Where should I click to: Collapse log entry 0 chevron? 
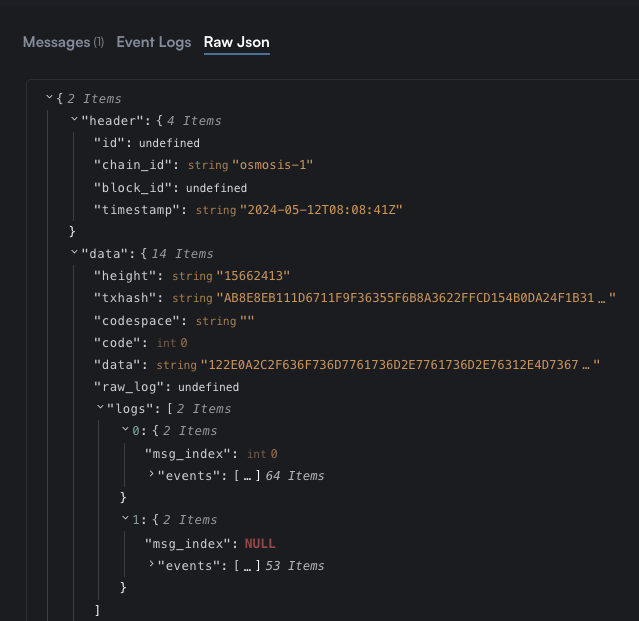125,429
